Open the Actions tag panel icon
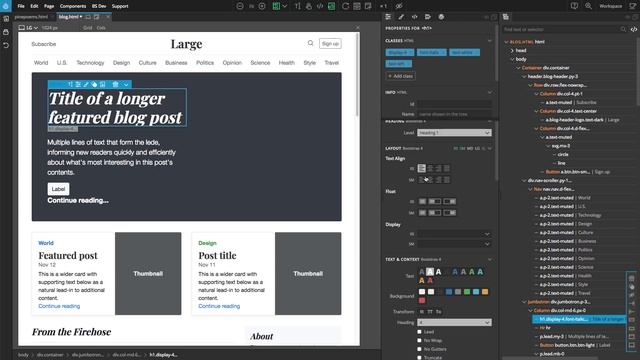This screenshot has height=360, width=640. pyautogui.click(x=427, y=17)
